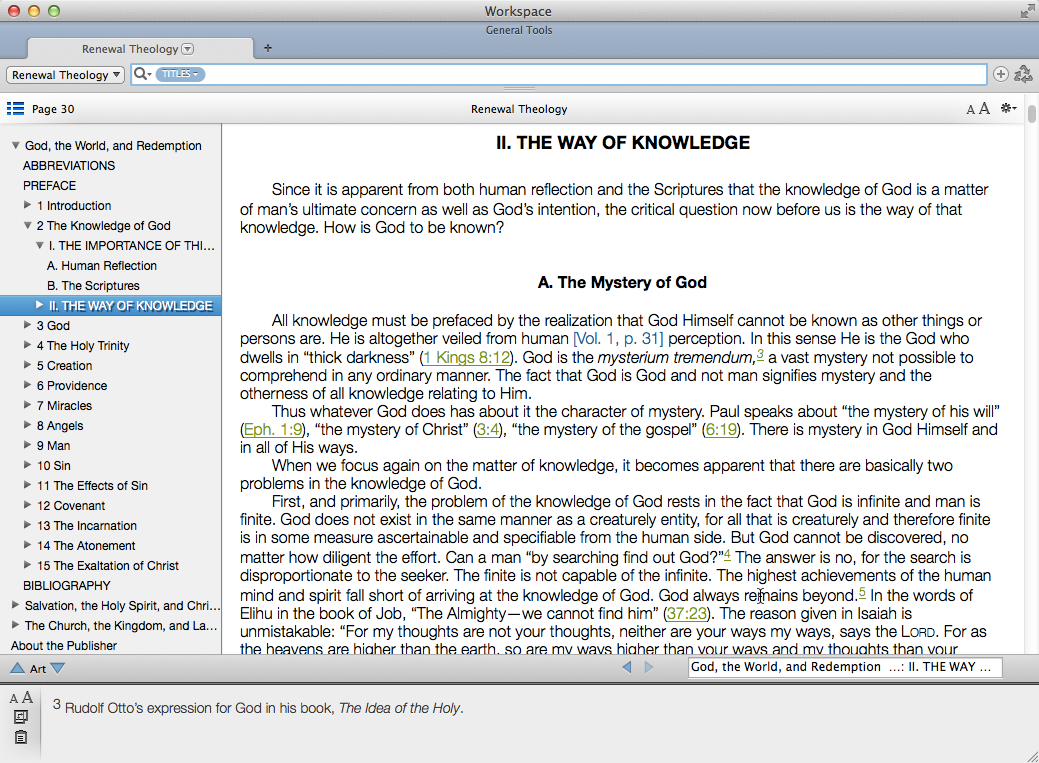Click the clipboard icon in the footnote pane
1039x763 pixels.
tap(20, 738)
